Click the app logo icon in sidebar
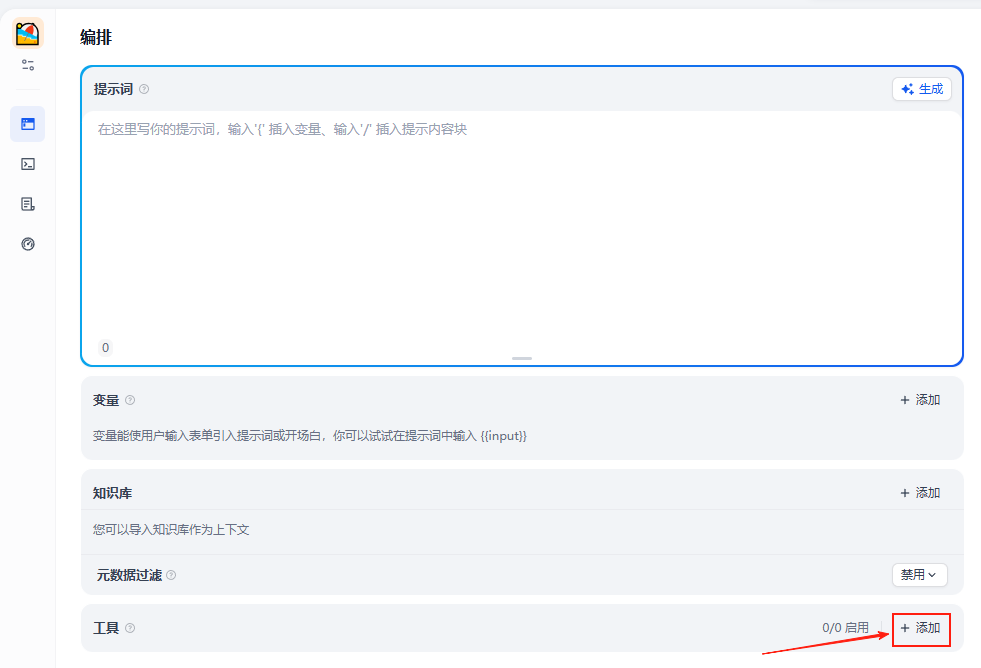The height and width of the screenshot is (668, 981). click(x=28, y=34)
